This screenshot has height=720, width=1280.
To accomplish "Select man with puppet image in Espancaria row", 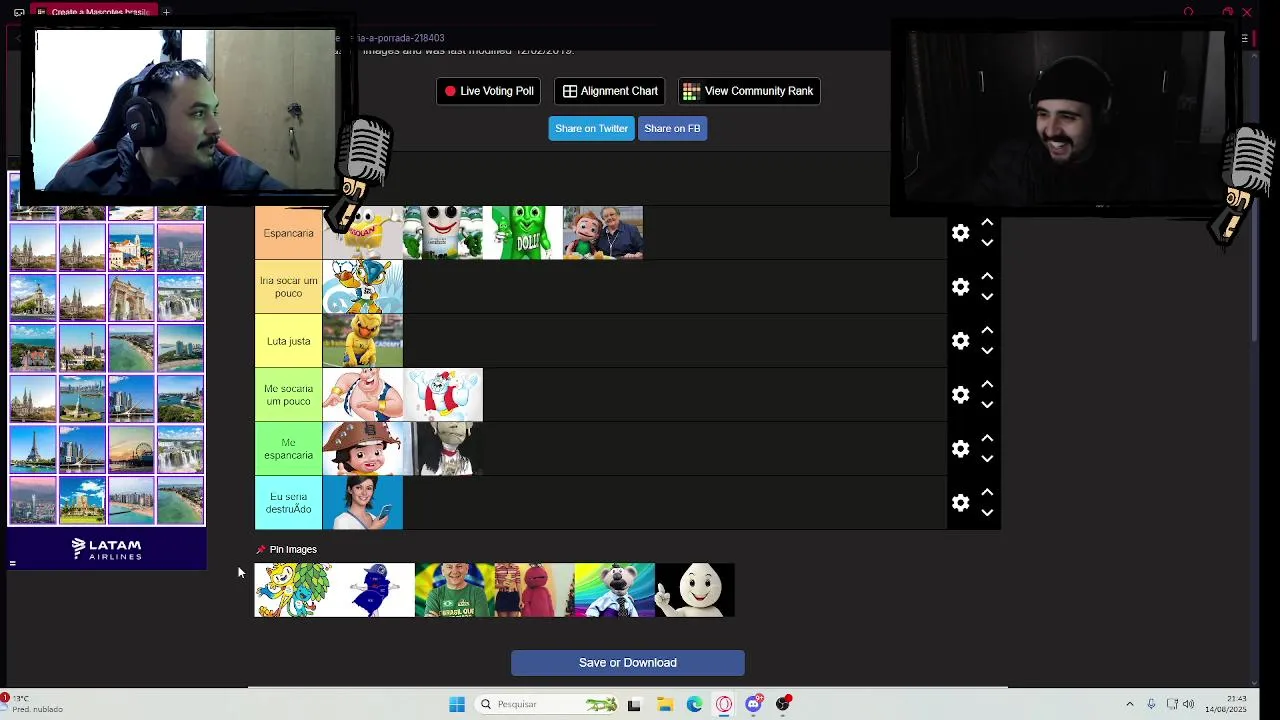I will 603,233.
